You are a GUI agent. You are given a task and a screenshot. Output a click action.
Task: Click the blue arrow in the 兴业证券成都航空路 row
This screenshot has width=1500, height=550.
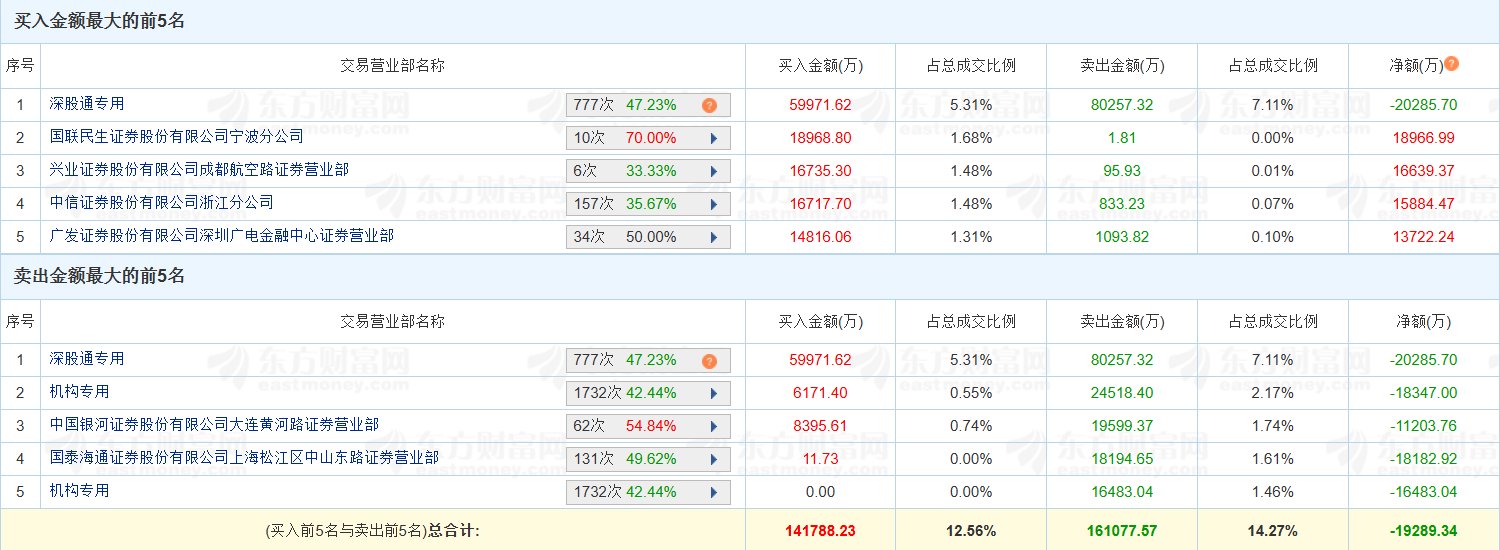[x=714, y=171]
